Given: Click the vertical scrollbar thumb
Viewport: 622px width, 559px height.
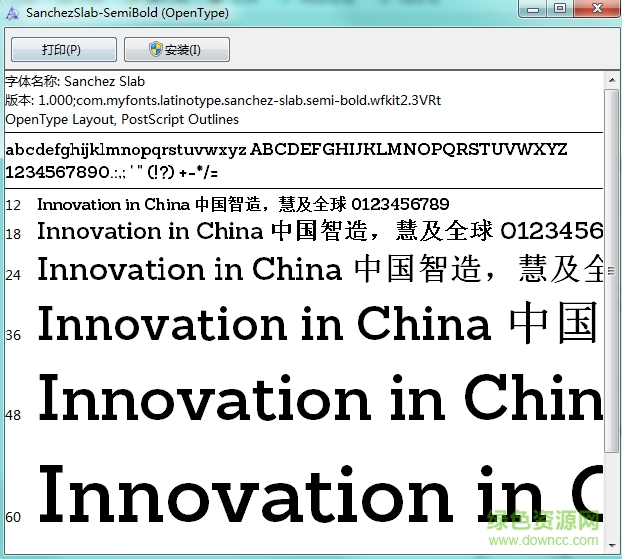Looking at the screenshot, I should (612, 271).
